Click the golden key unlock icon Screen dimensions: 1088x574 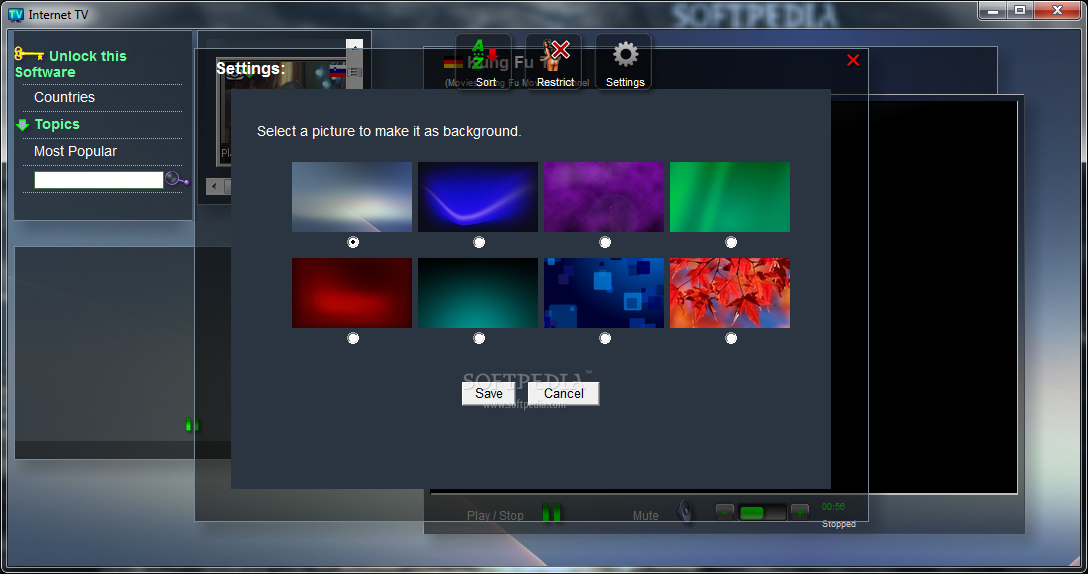click(x=28, y=53)
